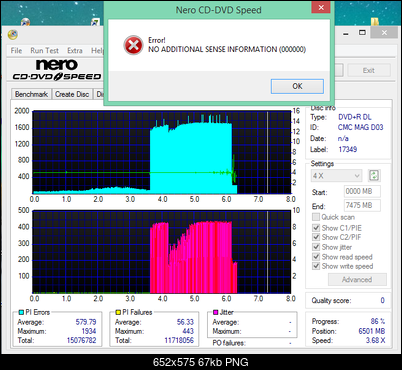Open the 4 X speed dropdown
This screenshot has height=370, width=402.
[336, 176]
